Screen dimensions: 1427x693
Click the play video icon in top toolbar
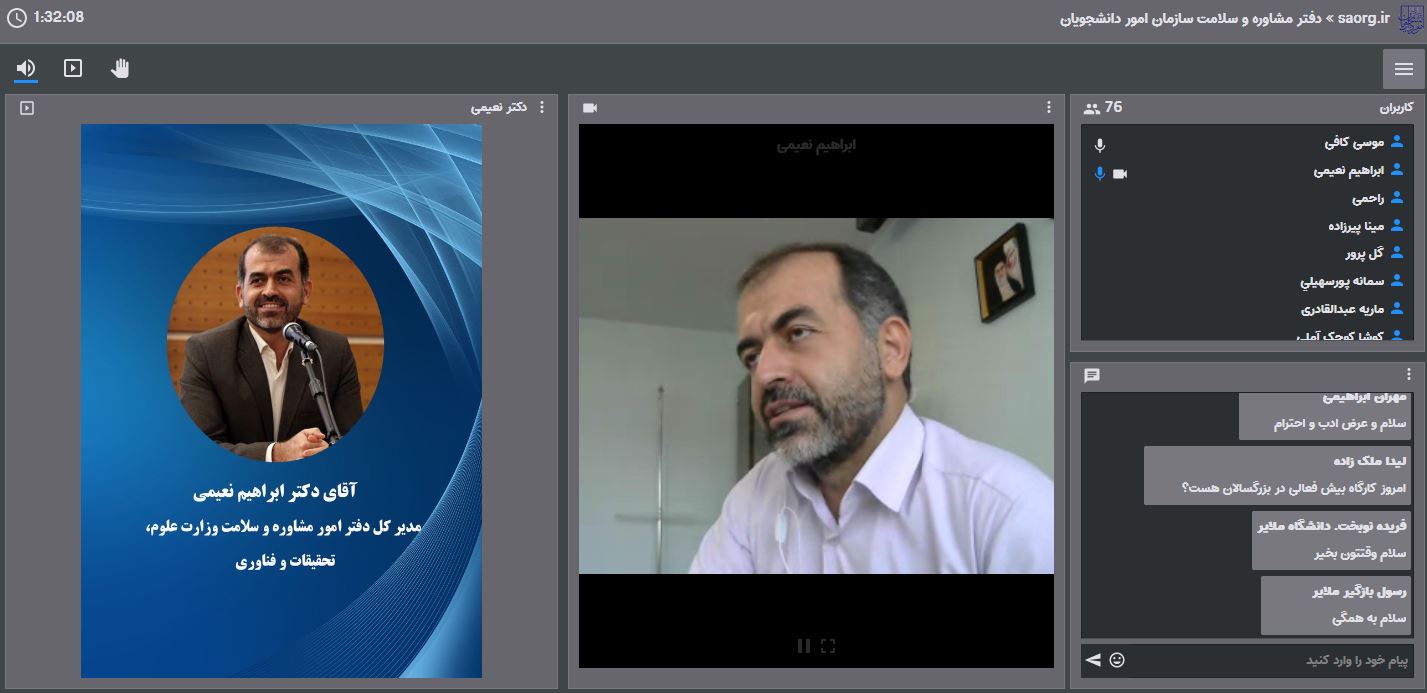coord(73,68)
